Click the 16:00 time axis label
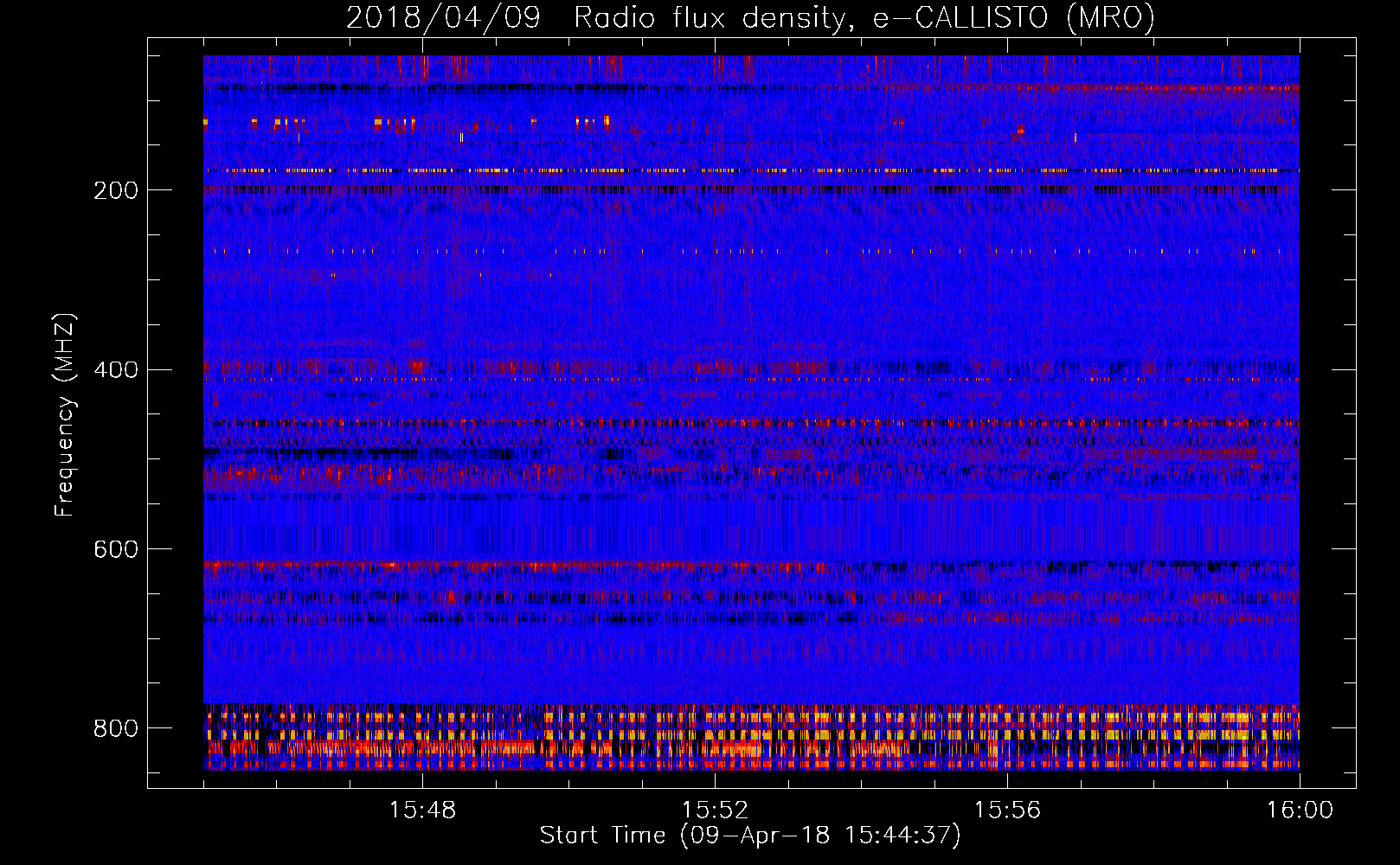Screen dimensions: 1400x865 point(1300,811)
